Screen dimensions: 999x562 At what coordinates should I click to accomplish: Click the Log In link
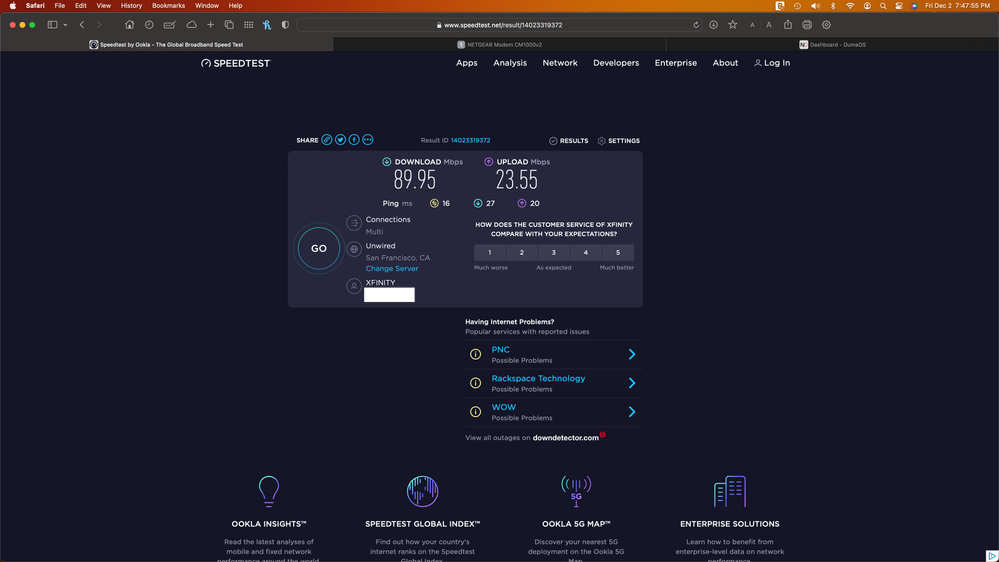tap(772, 63)
